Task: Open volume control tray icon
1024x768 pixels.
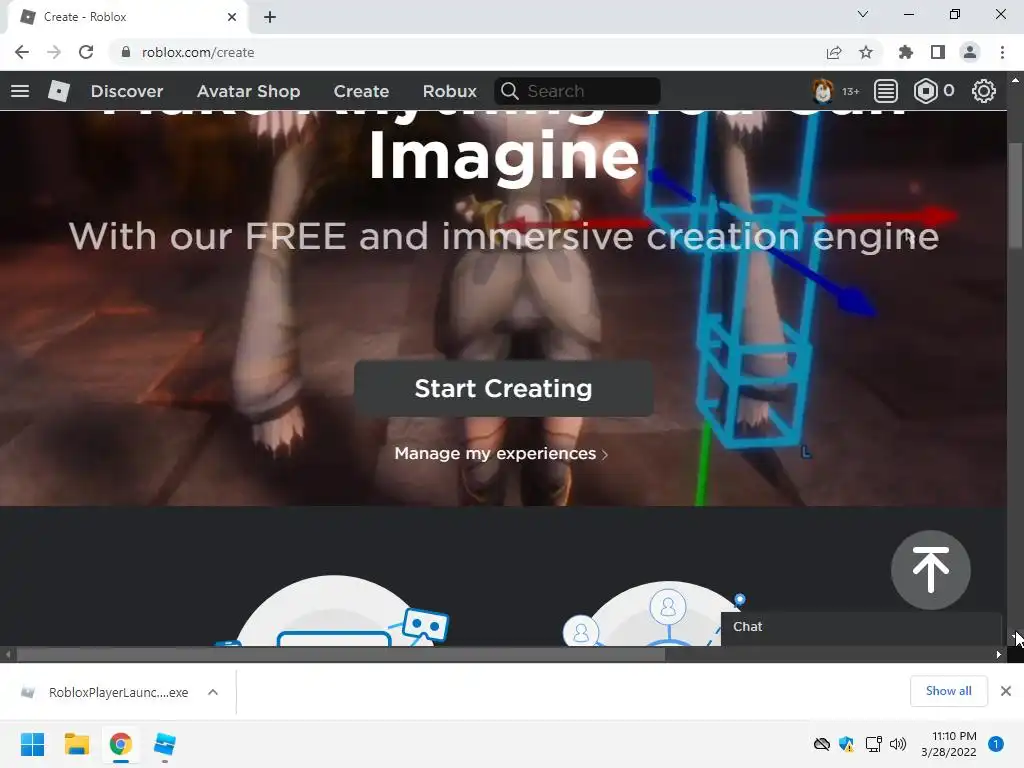Action: point(898,744)
